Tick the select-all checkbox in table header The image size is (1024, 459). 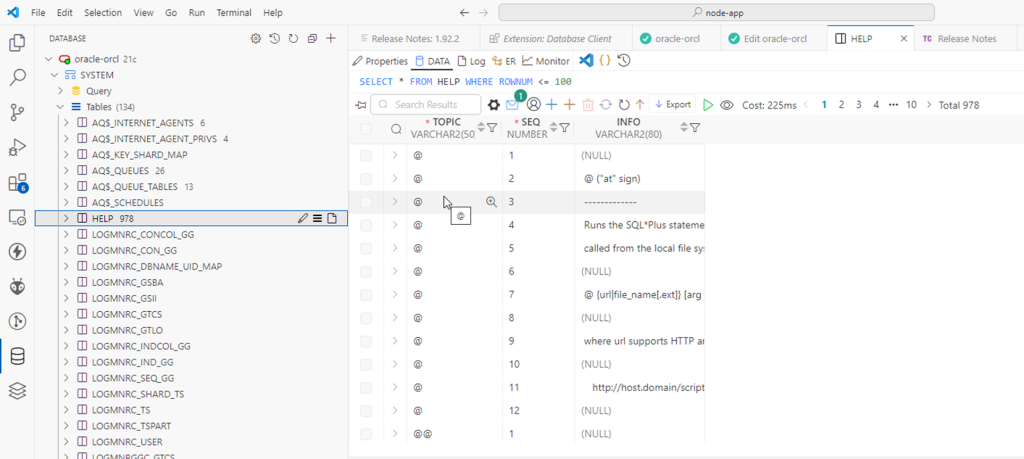point(366,128)
